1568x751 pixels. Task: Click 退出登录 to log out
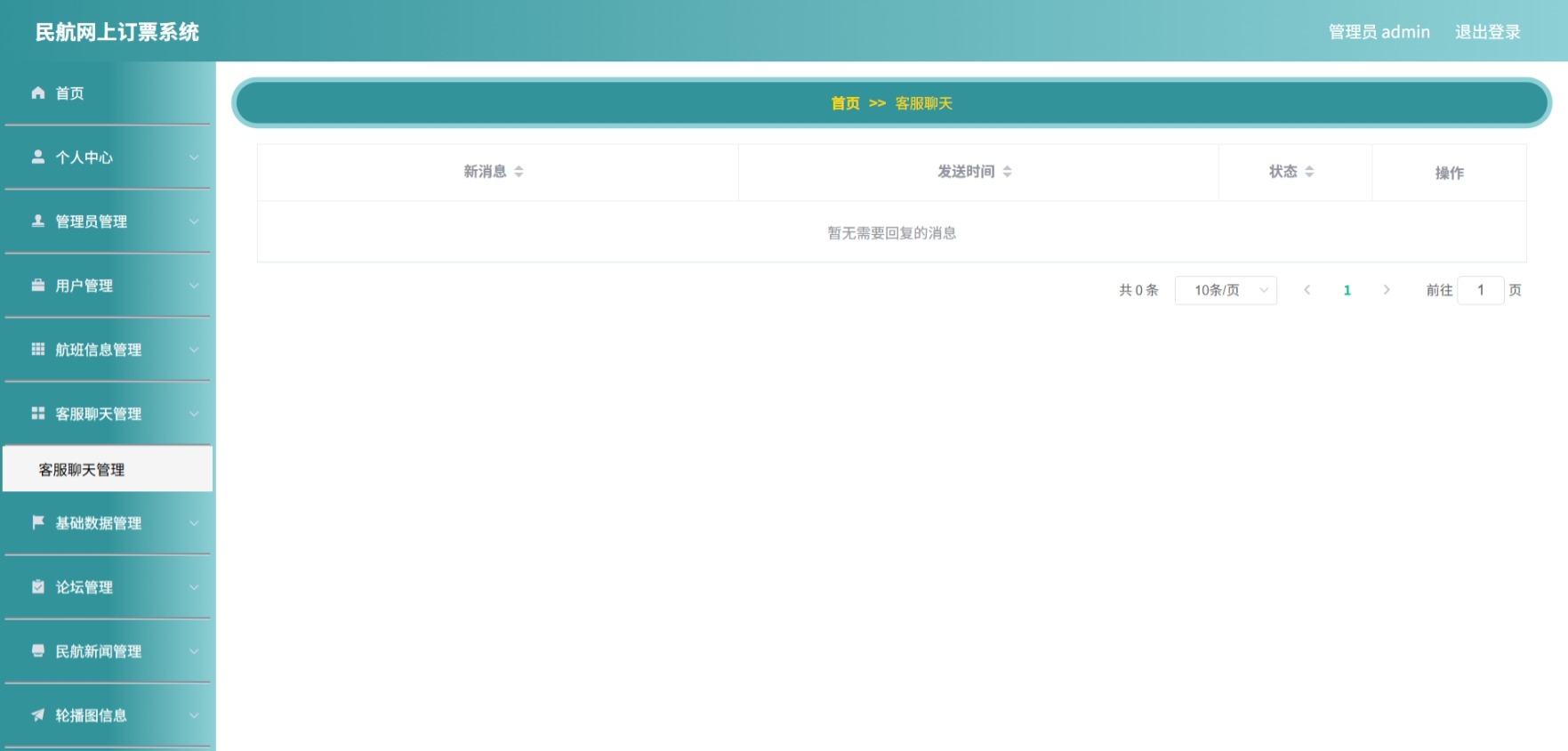click(1488, 32)
